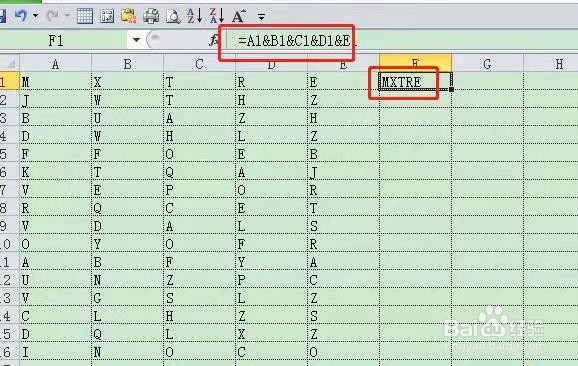Click cell A5 containing F
This screenshot has height=366, width=578.
(55, 153)
